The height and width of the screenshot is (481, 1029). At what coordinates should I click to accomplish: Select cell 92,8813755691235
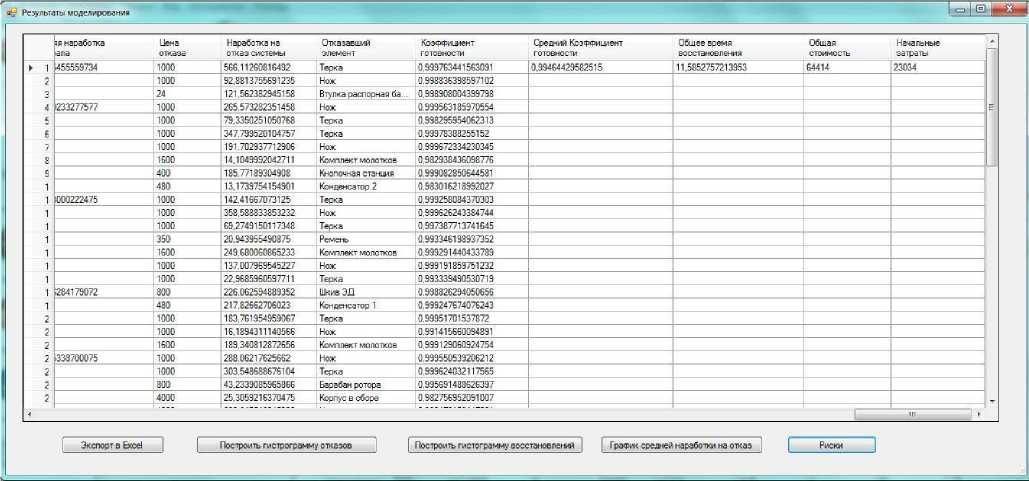coord(268,81)
